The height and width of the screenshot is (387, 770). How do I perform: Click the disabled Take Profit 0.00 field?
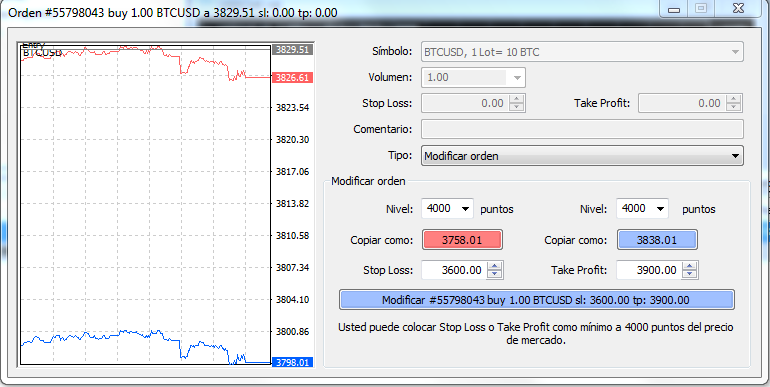click(x=682, y=103)
